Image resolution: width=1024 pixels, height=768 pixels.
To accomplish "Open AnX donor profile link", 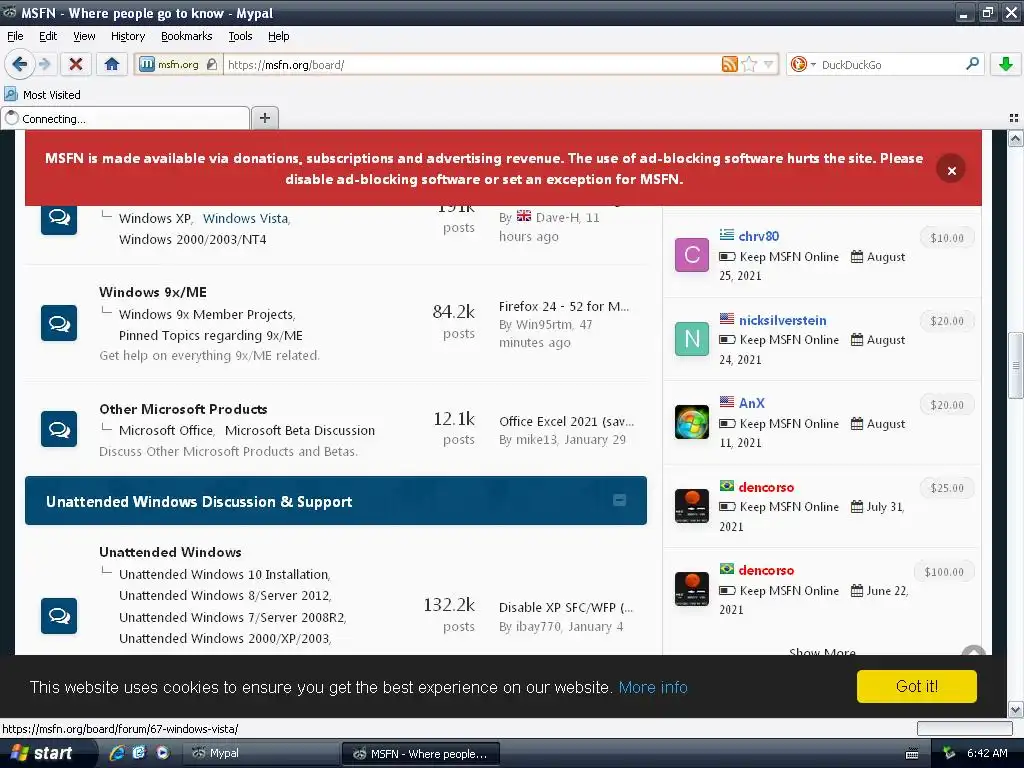I will point(751,403).
